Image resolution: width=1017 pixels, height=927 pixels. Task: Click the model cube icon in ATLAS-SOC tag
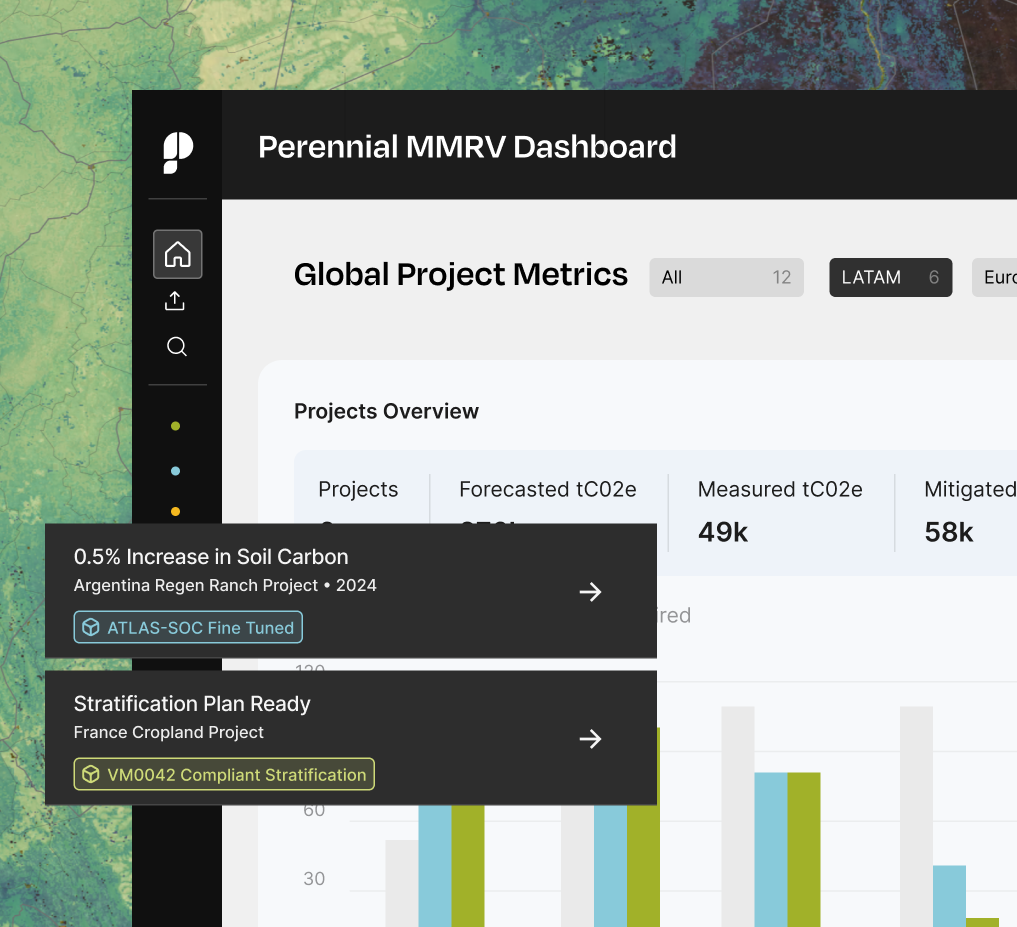[91, 627]
